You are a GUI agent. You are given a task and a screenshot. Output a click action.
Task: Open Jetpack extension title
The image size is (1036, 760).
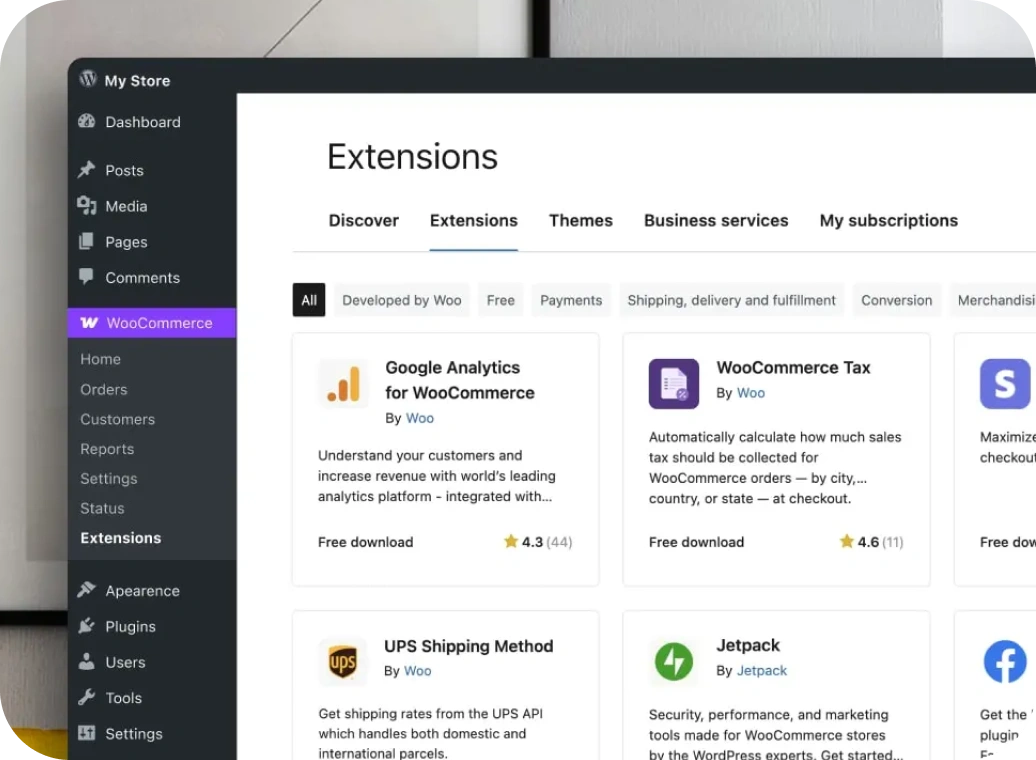click(748, 645)
